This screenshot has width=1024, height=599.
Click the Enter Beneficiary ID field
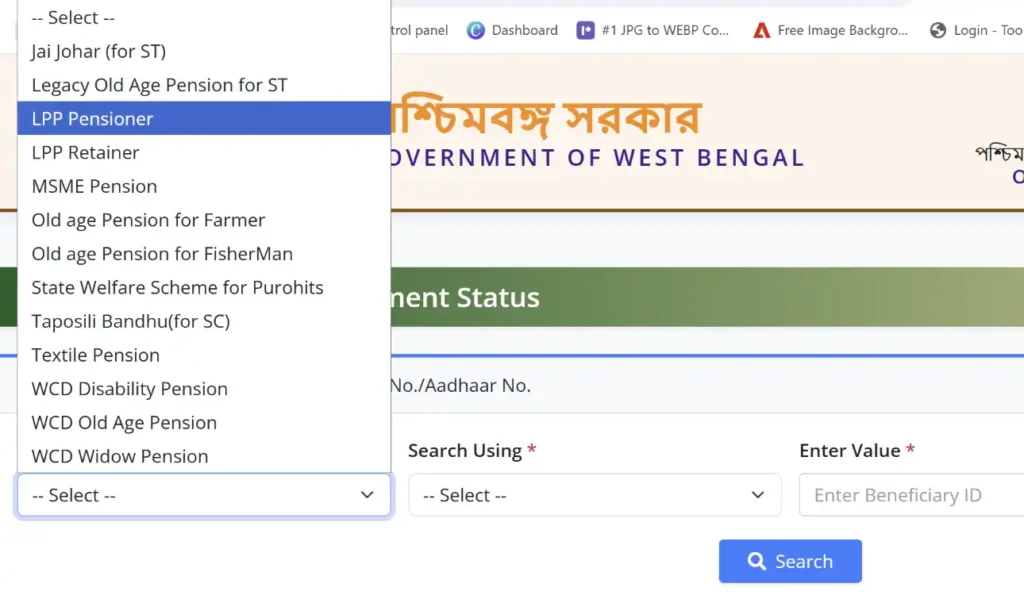912,495
